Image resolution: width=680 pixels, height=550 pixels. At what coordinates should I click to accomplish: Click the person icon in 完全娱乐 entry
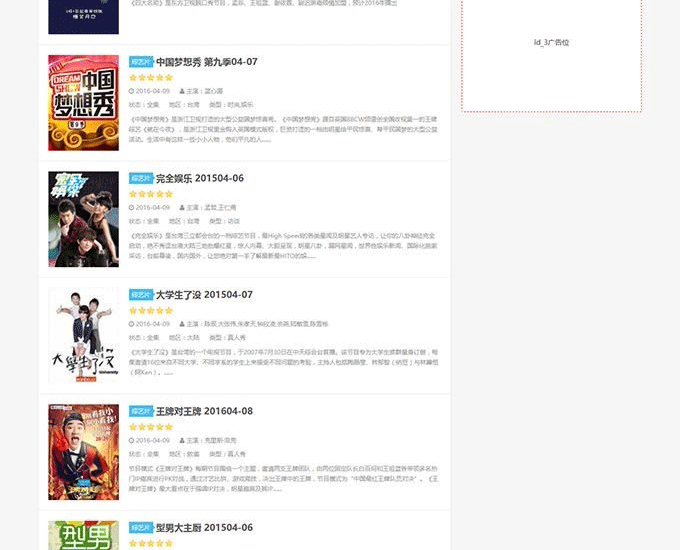(x=182, y=208)
